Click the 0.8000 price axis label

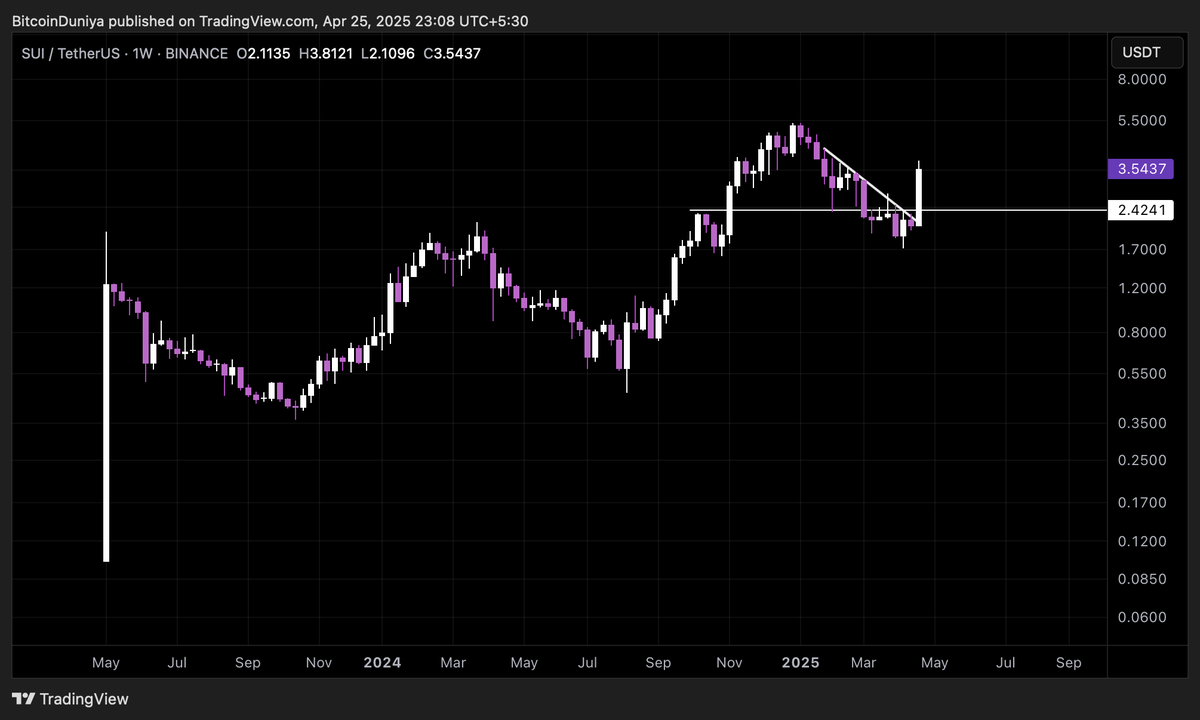pyautogui.click(x=1141, y=332)
